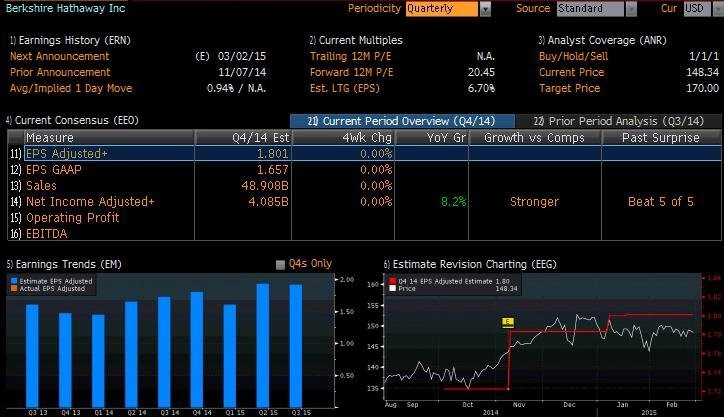Click the Next Announcement label
This screenshot has height=417, width=724.
pyautogui.click(x=60, y=56)
